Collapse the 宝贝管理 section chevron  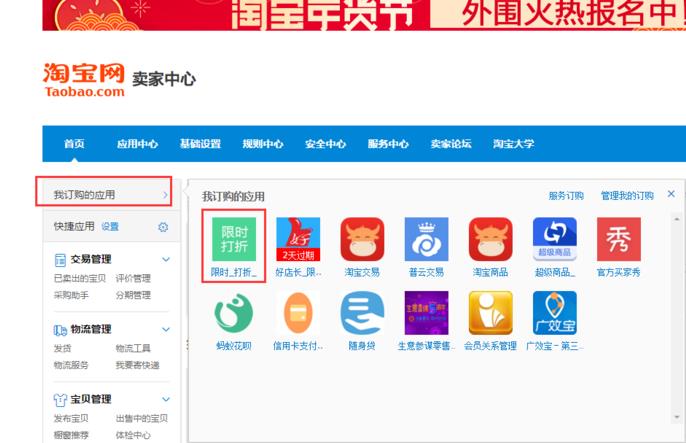coord(166,399)
